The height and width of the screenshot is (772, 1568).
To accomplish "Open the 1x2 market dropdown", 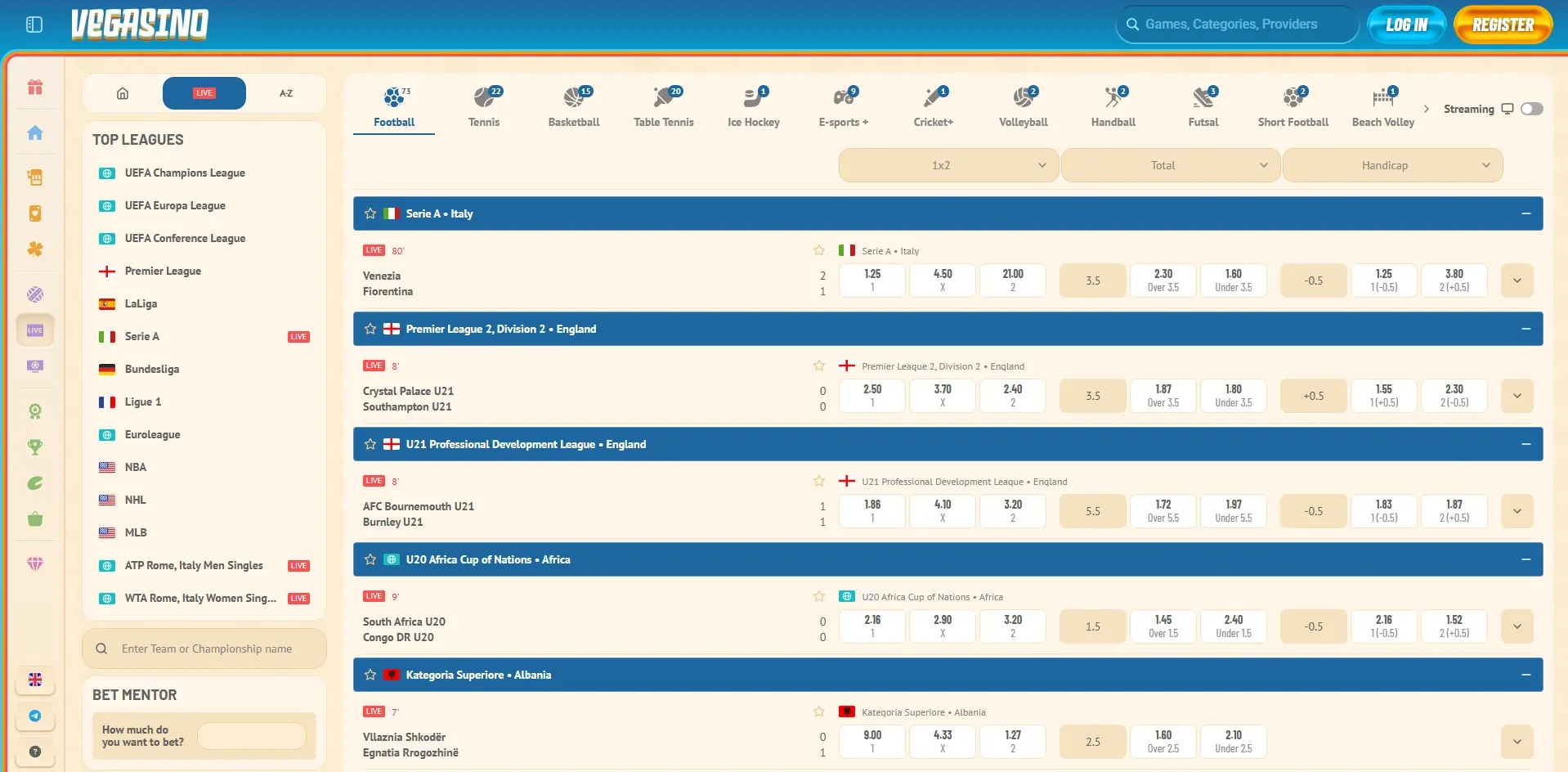I will (948, 165).
